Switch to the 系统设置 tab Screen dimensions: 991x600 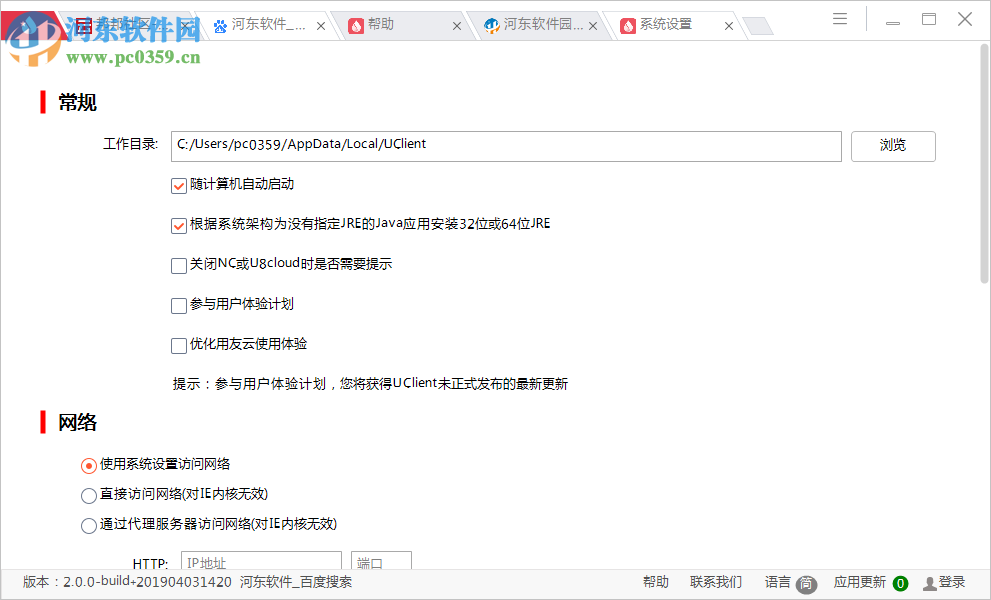(x=665, y=25)
